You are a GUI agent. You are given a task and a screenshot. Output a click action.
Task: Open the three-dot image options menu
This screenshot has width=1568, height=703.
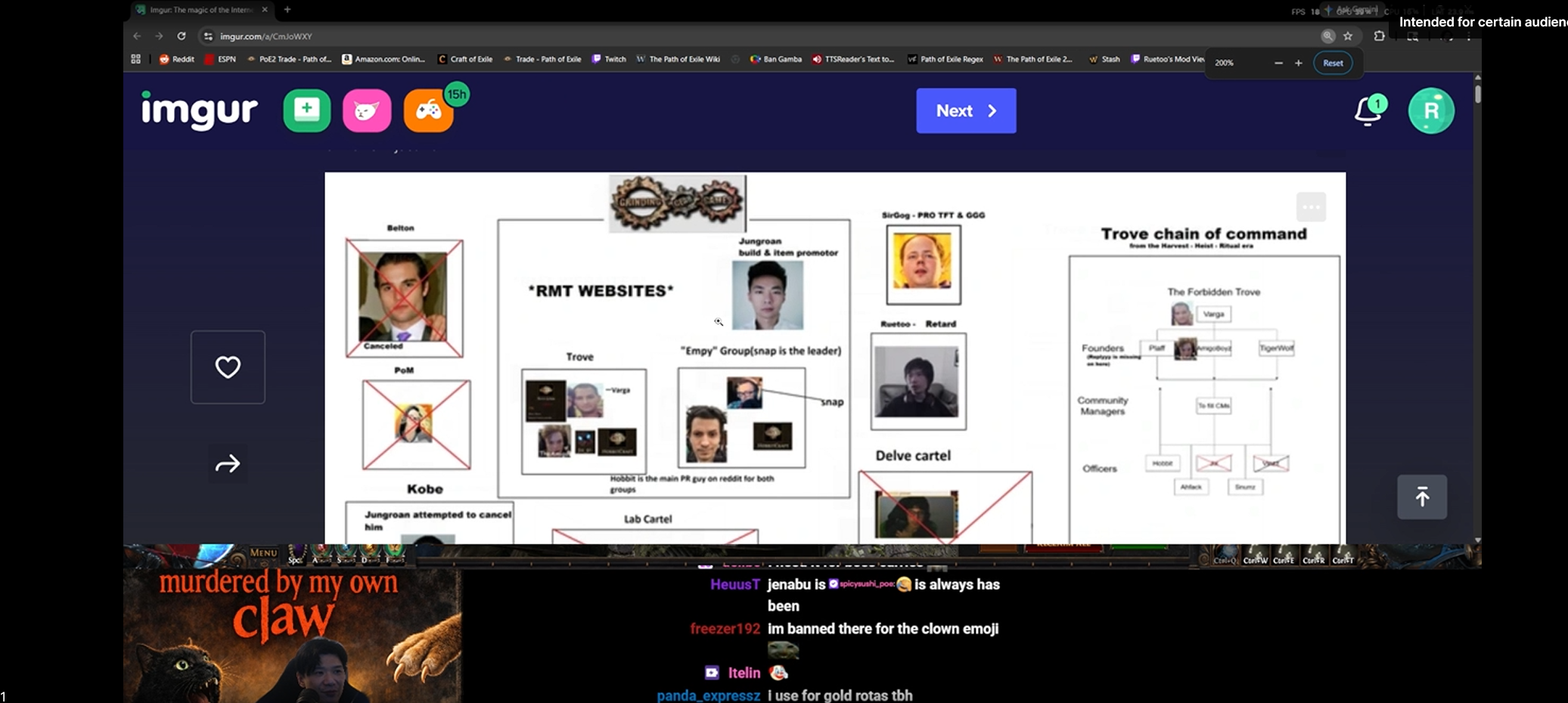click(1311, 207)
